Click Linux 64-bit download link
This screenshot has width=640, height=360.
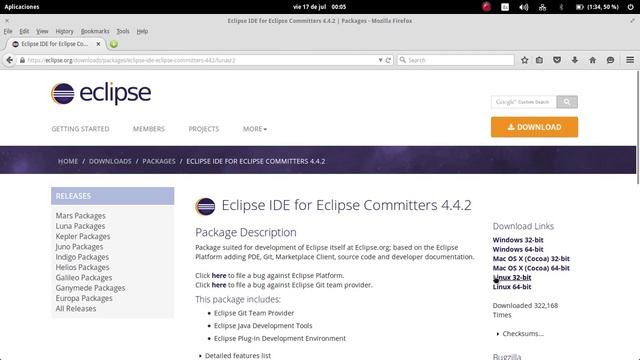click(512, 287)
